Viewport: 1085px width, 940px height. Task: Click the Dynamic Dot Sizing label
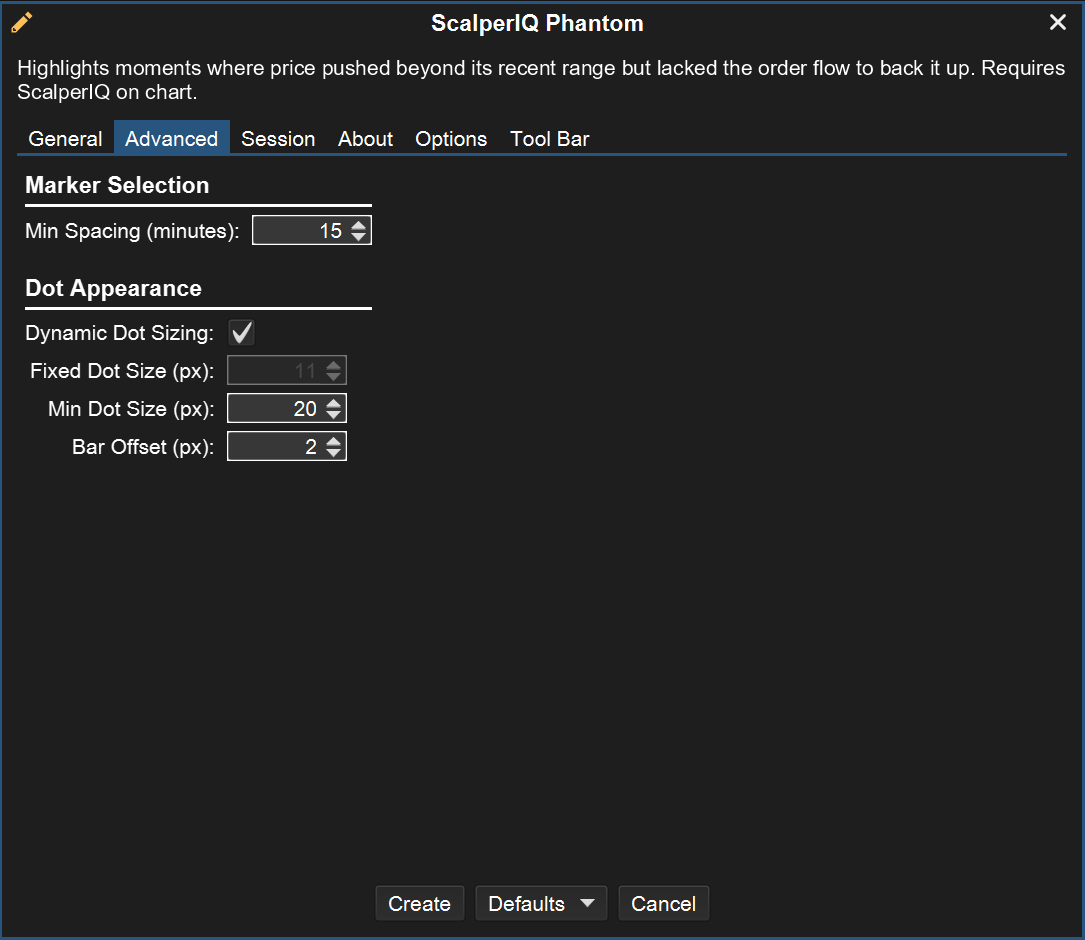(120, 333)
